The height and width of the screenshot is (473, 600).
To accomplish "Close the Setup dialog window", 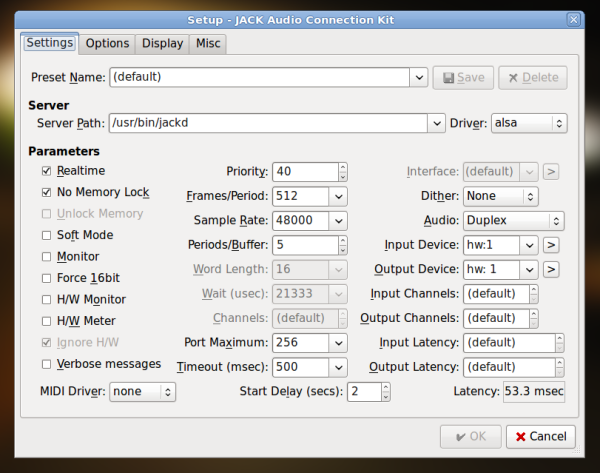I will pos(574,20).
